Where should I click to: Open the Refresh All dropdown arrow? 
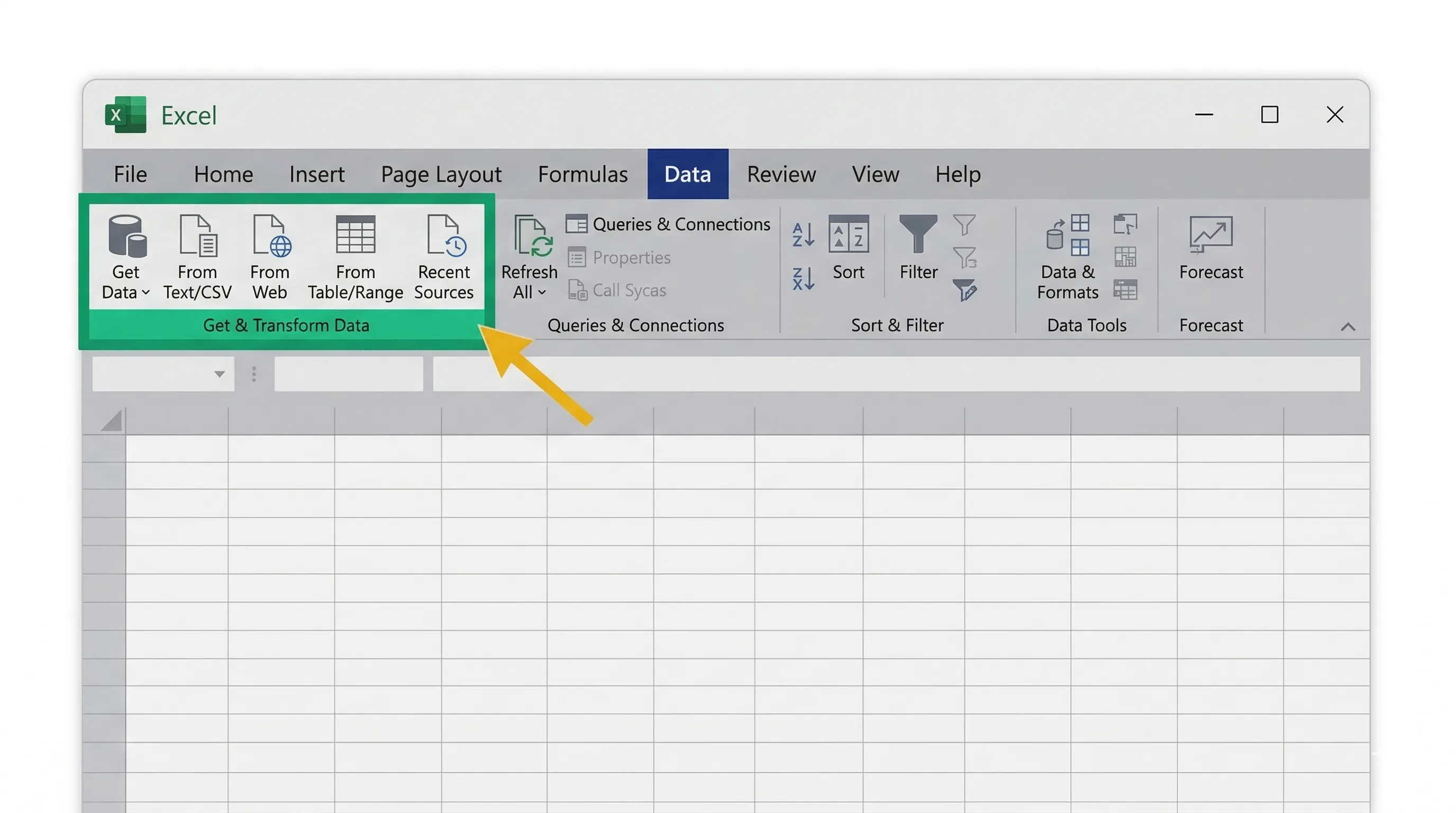pyautogui.click(x=541, y=292)
